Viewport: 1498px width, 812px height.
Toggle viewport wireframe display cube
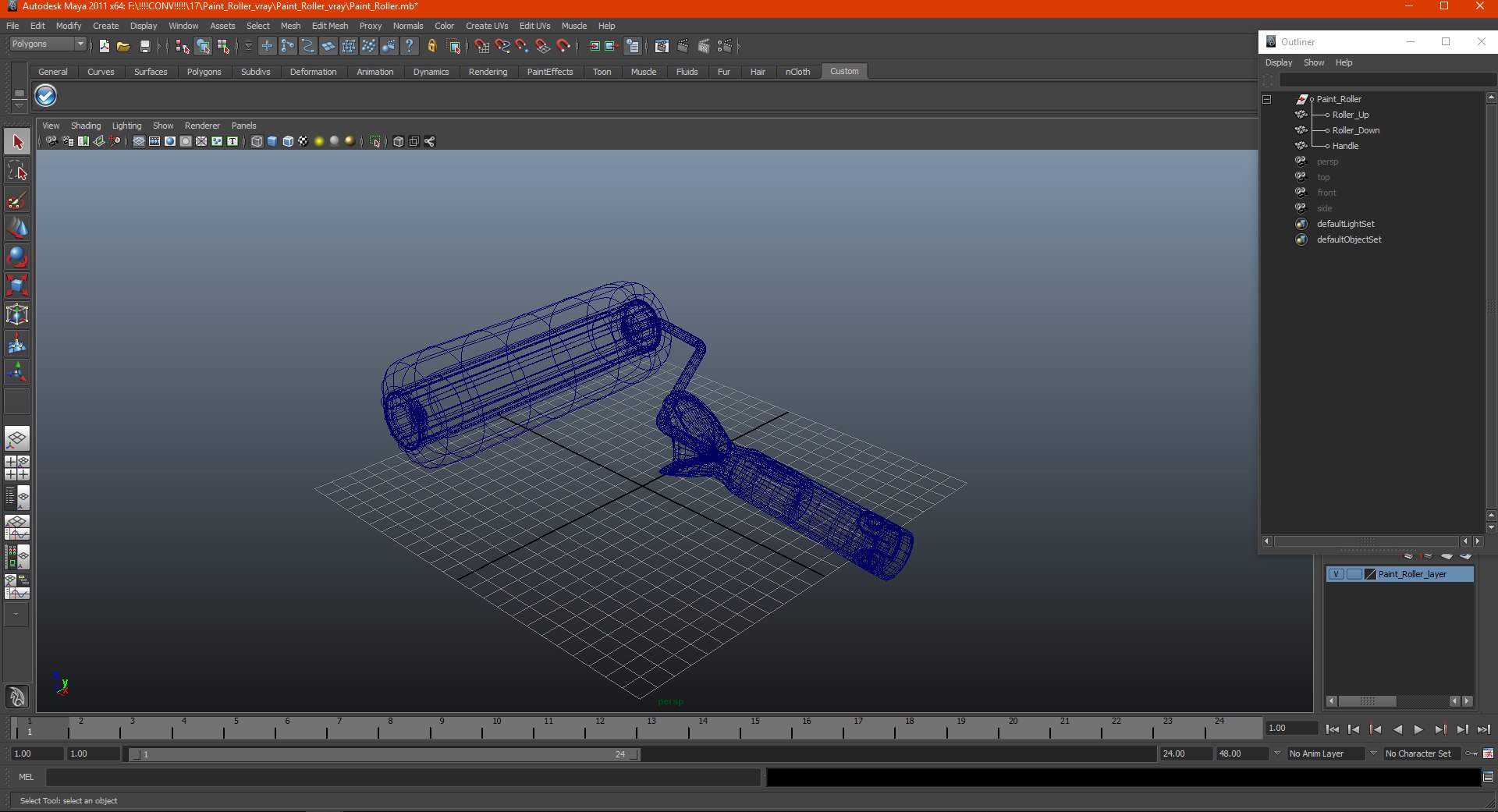257,141
